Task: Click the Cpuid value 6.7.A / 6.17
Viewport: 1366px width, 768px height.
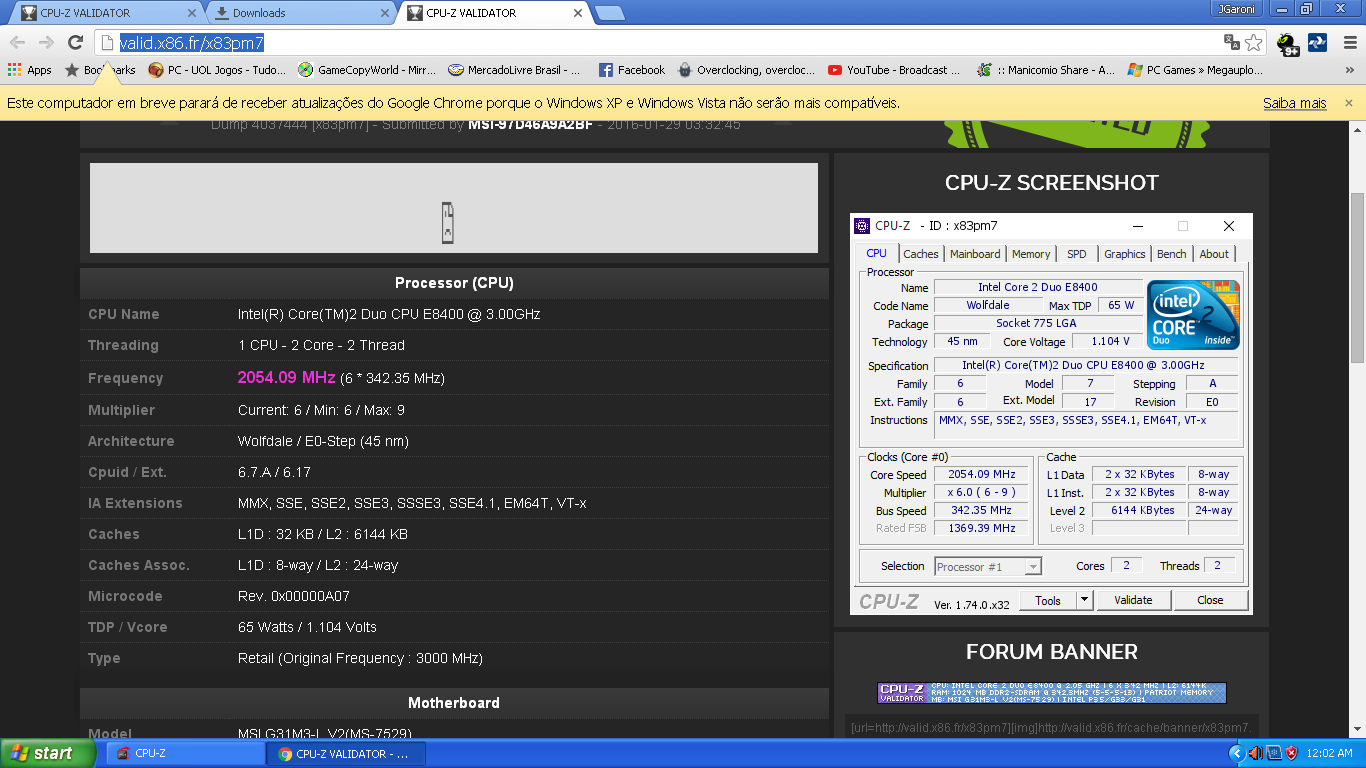Action: (274, 472)
